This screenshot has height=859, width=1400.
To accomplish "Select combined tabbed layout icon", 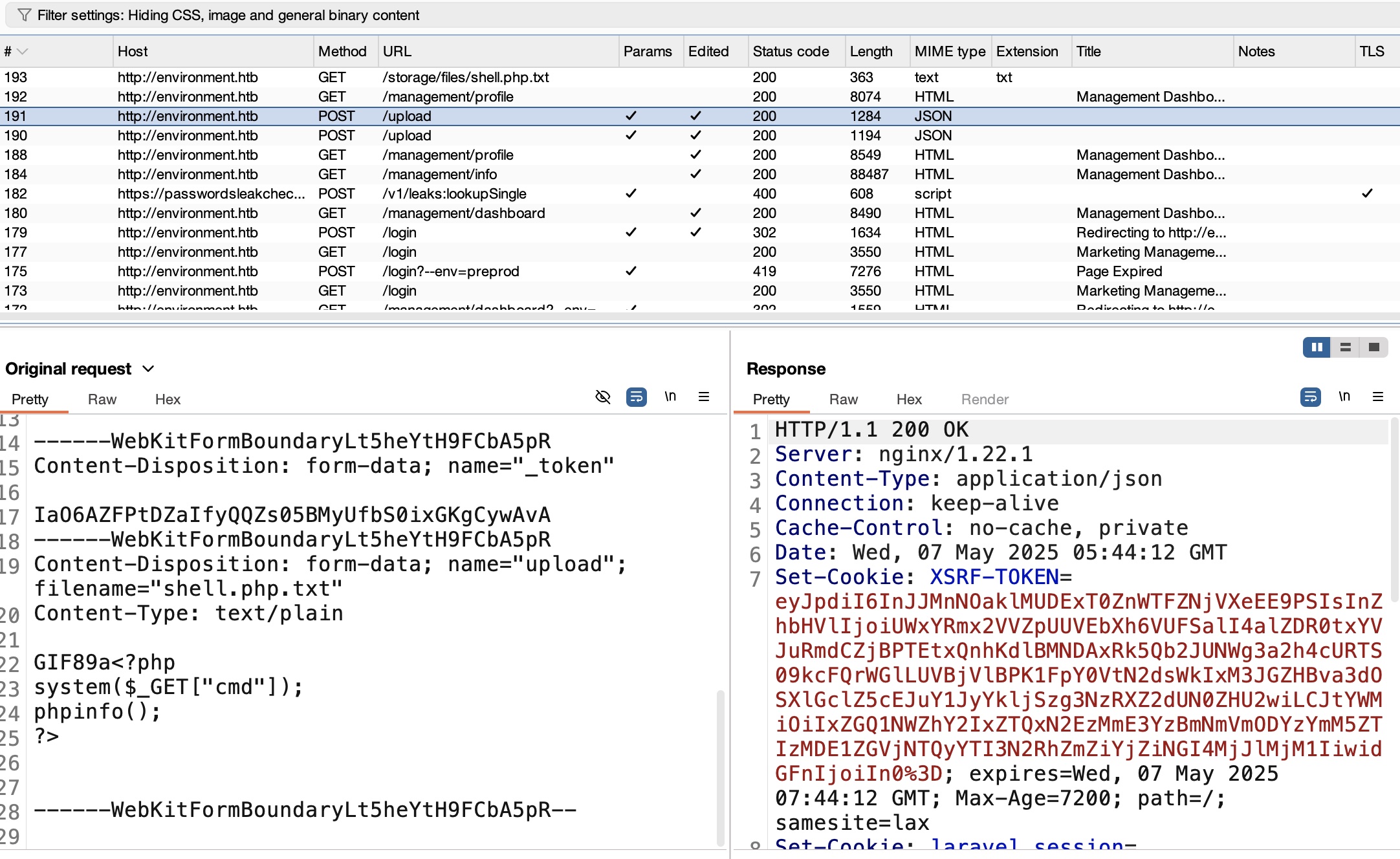I will point(1373,347).
